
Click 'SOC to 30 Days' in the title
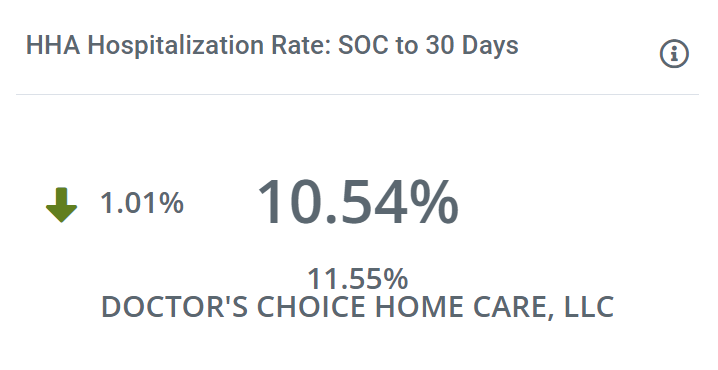(x=428, y=45)
